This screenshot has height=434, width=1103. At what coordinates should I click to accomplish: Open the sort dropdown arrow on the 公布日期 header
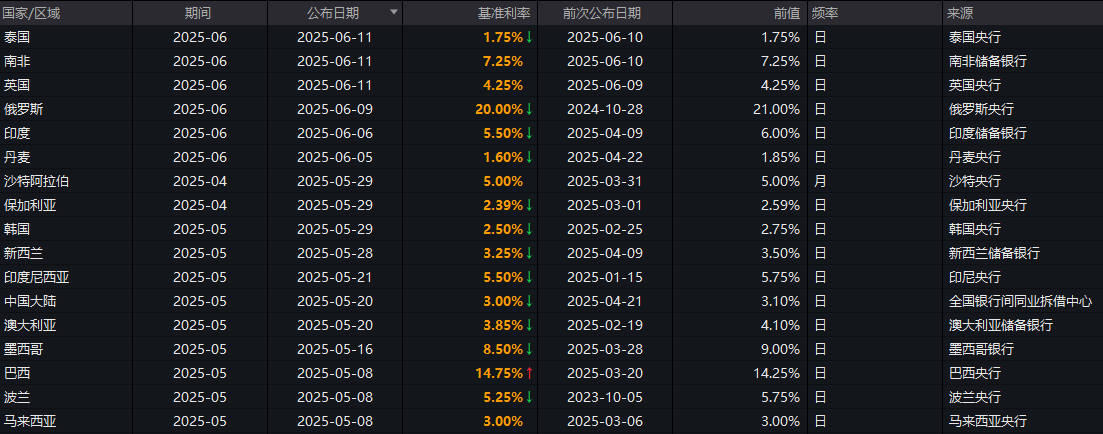click(393, 13)
